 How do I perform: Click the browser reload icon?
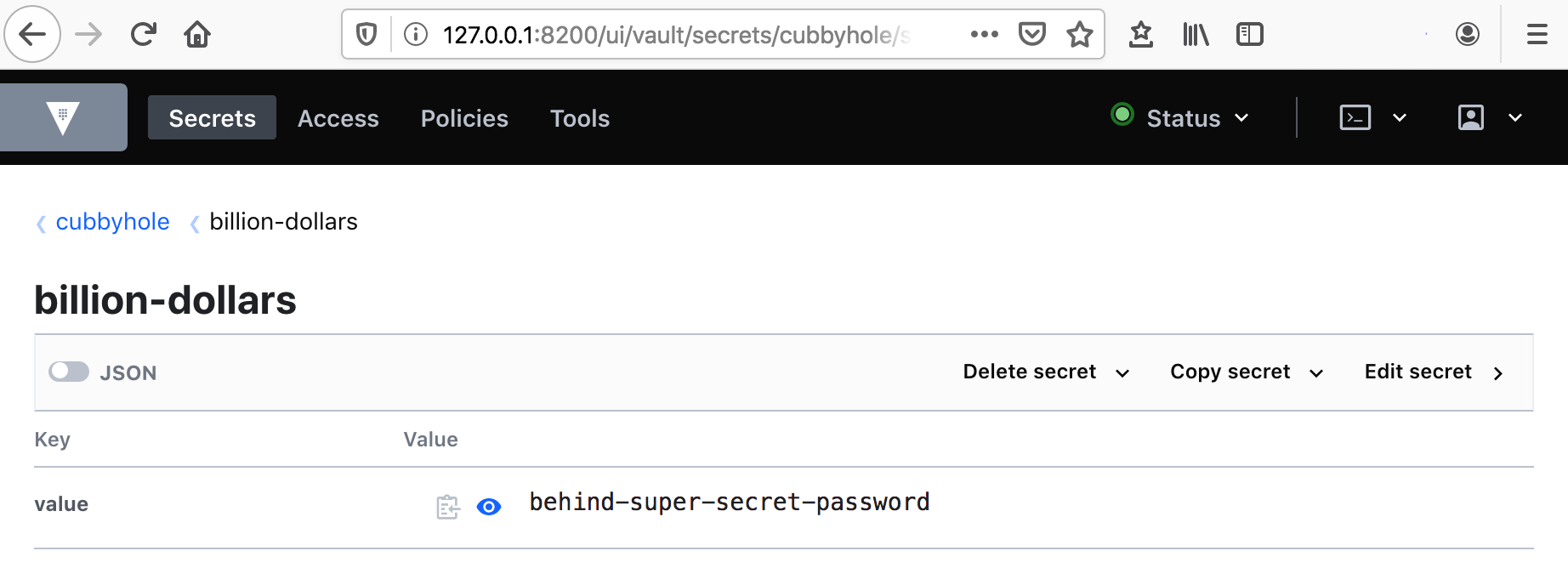click(144, 35)
